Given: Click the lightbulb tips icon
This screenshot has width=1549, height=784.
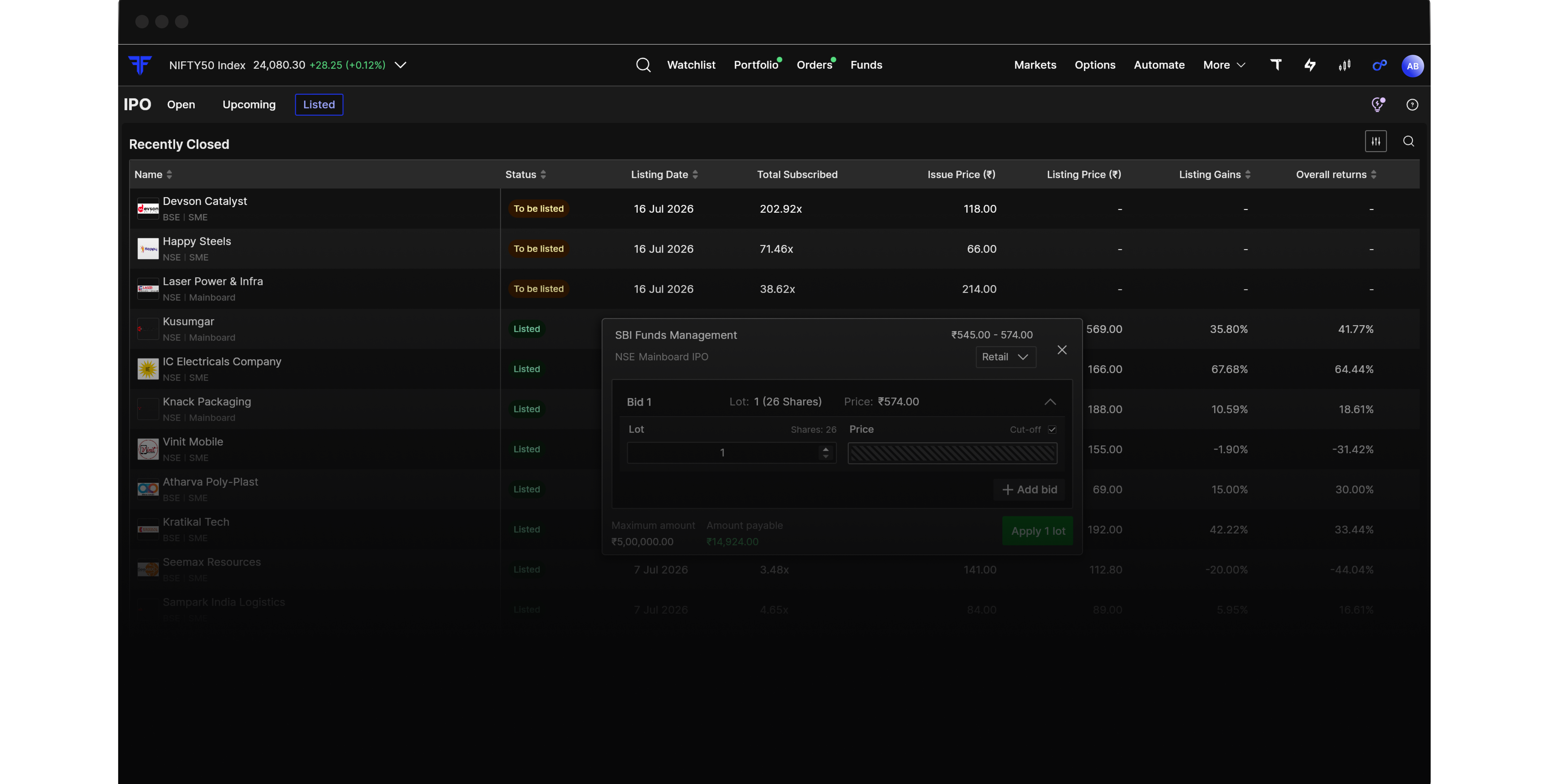Looking at the screenshot, I should click(x=1378, y=105).
